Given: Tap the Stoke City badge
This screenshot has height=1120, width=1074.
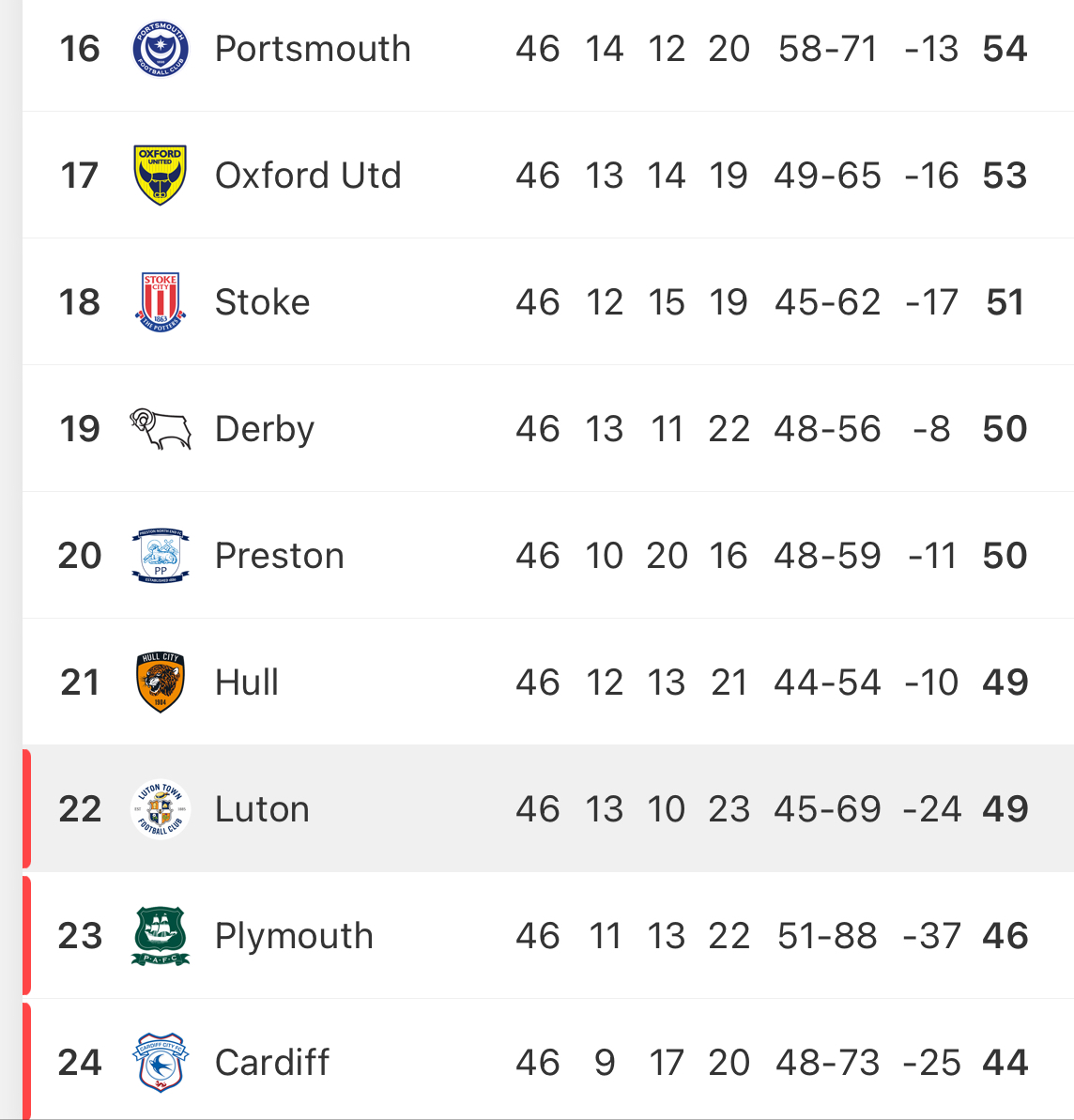Looking at the screenshot, I should tap(161, 302).
